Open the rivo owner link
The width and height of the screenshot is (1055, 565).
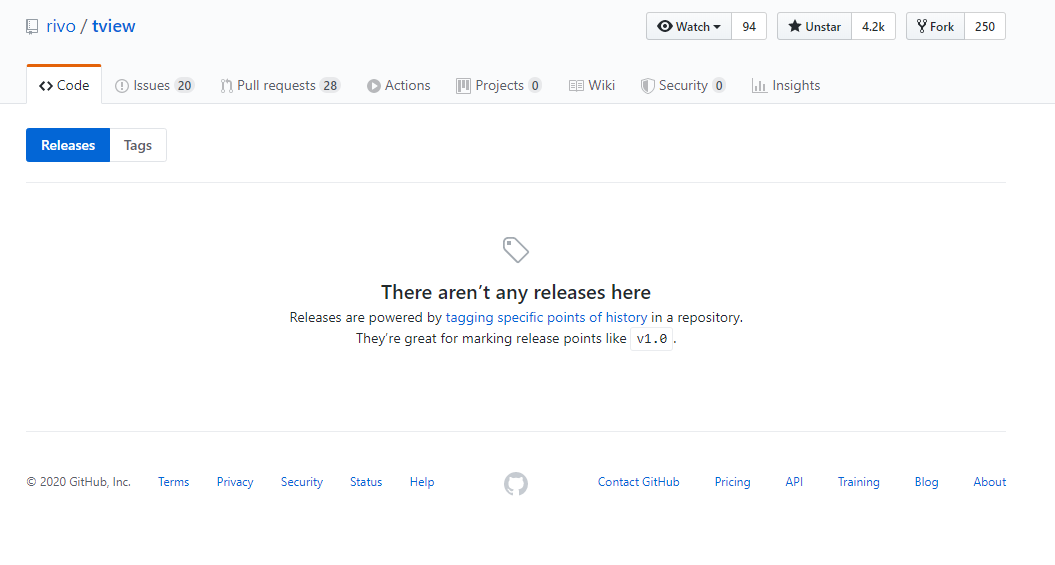tap(61, 26)
